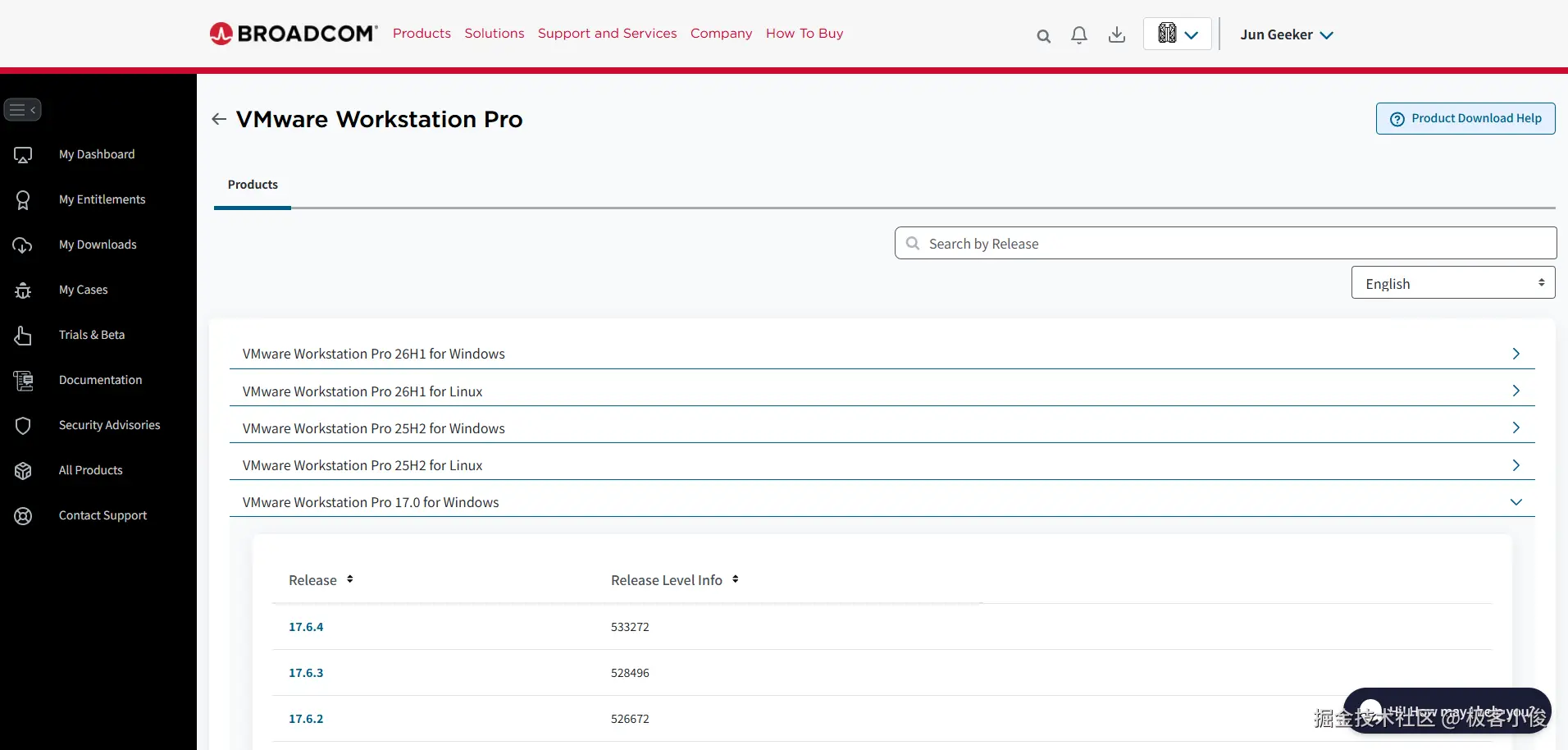Open My Cases page
Image resolution: width=1568 pixels, height=750 pixels.
tap(84, 290)
